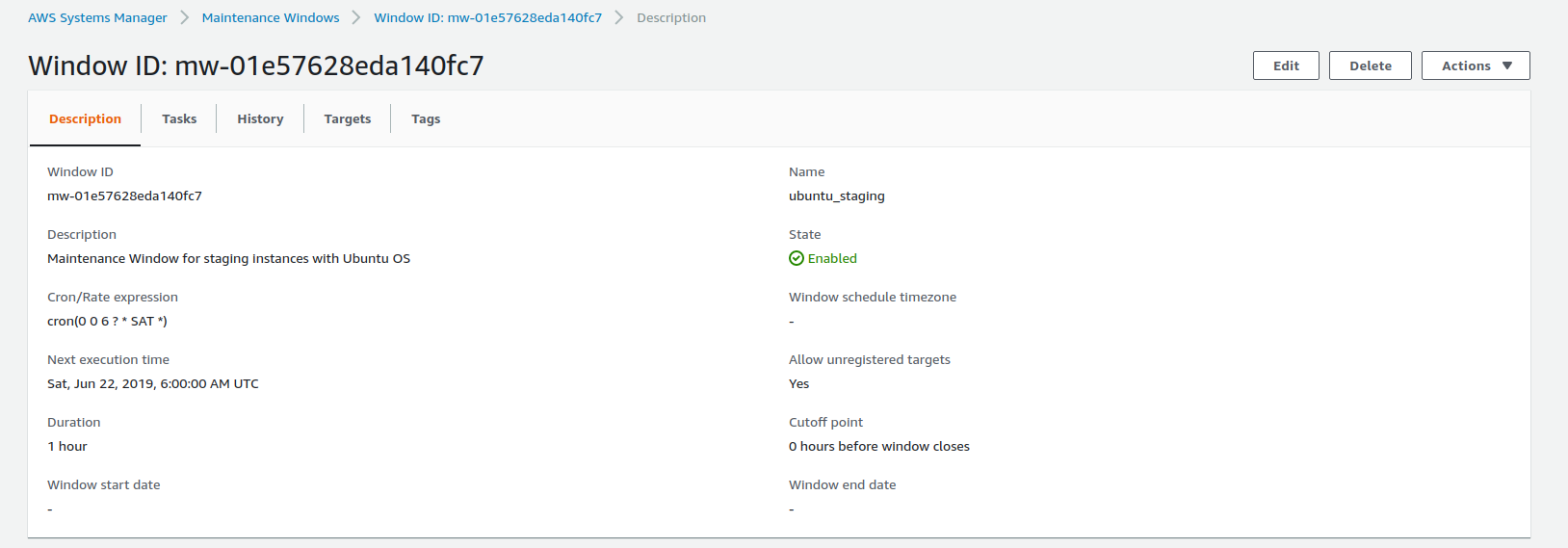This screenshot has height=548, width=1568.
Task: Click the Delete button
Action: [1370, 65]
